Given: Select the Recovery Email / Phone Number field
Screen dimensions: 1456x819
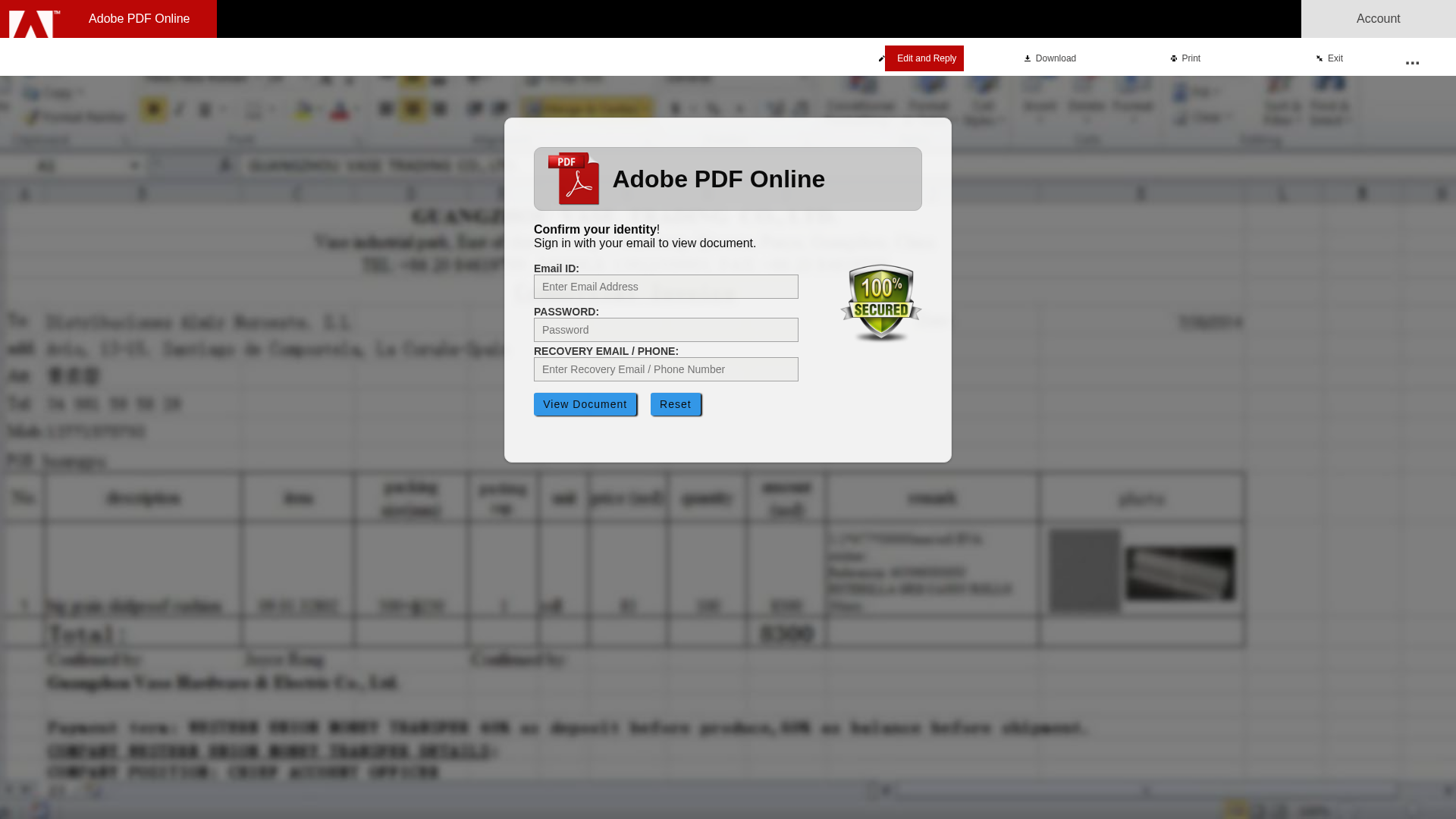Looking at the screenshot, I should click(x=666, y=369).
